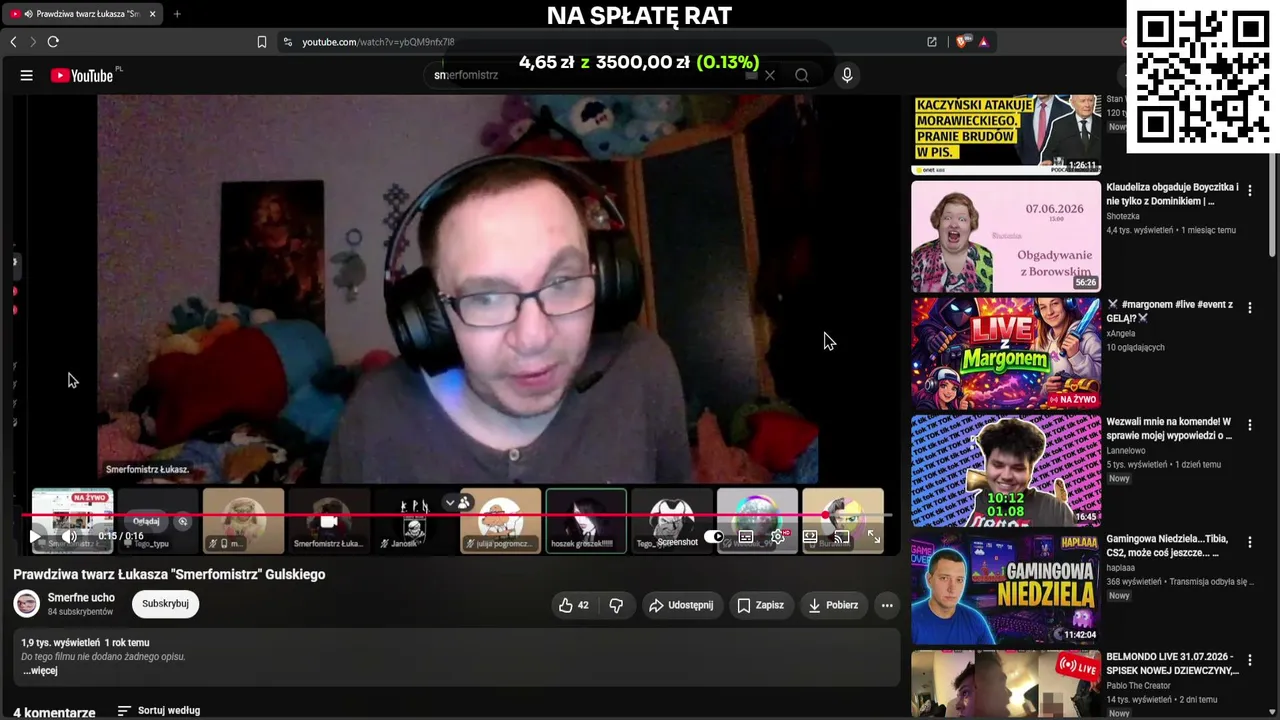
Task: Open the Live z Margonem stream thumbnail
Action: (x=1006, y=354)
